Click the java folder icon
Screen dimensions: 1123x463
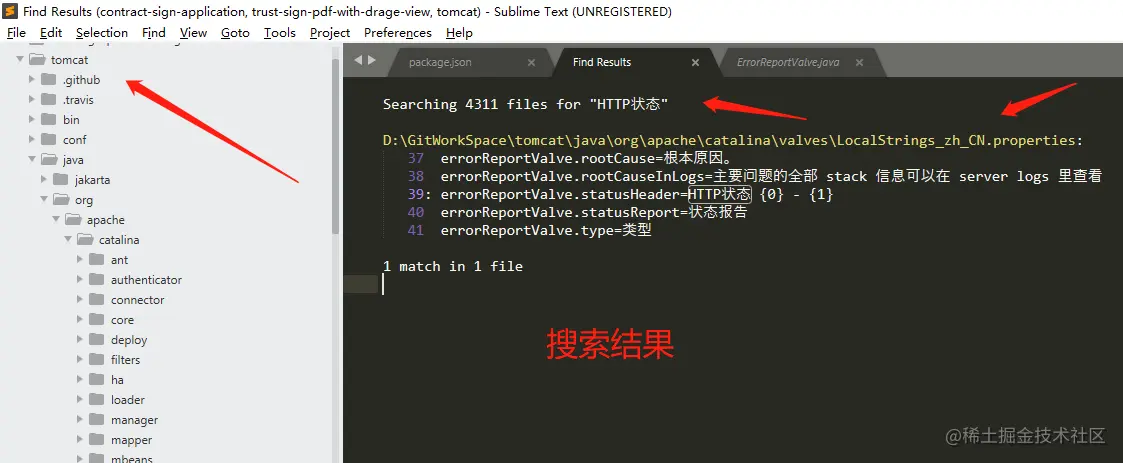[49, 159]
